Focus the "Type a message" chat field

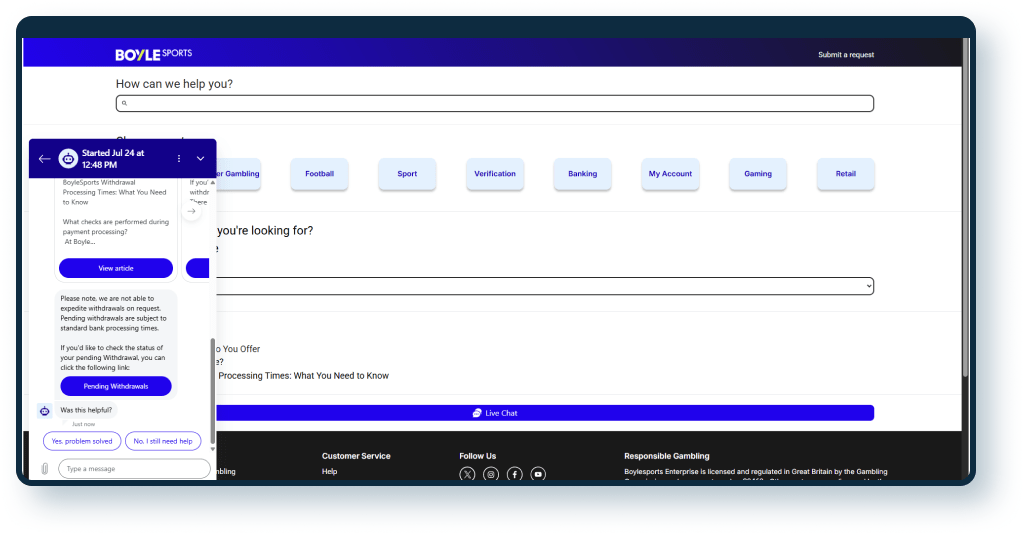coord(134,469)
